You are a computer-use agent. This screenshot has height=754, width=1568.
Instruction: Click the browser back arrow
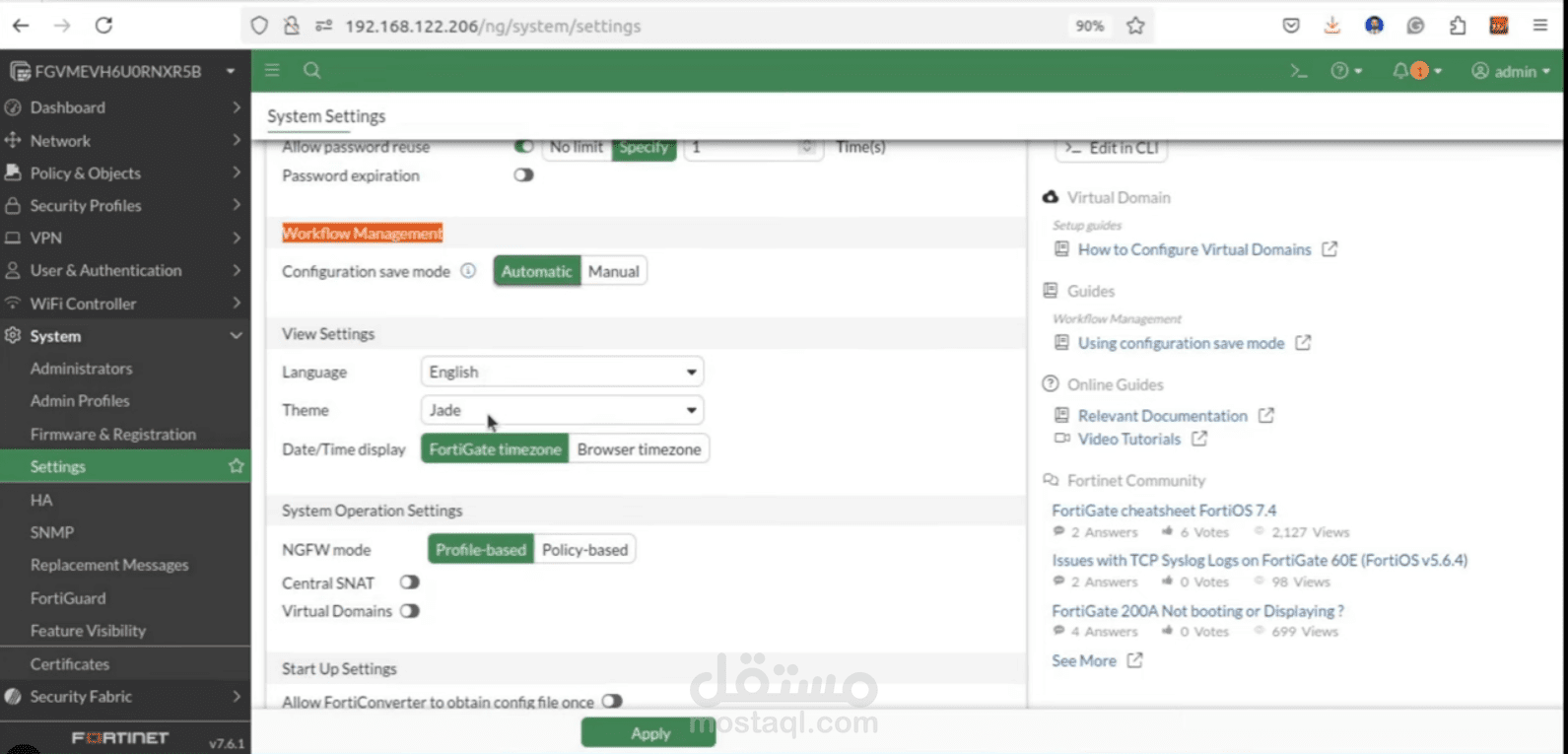coord(21,26)
